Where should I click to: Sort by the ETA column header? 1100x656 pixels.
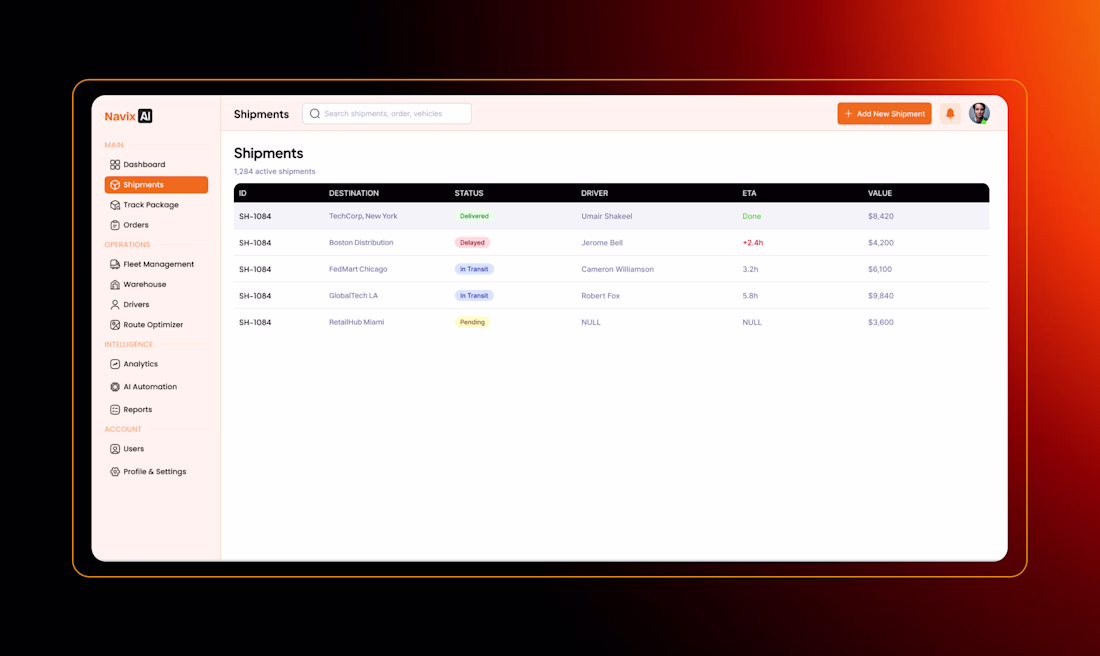[749, 193]
